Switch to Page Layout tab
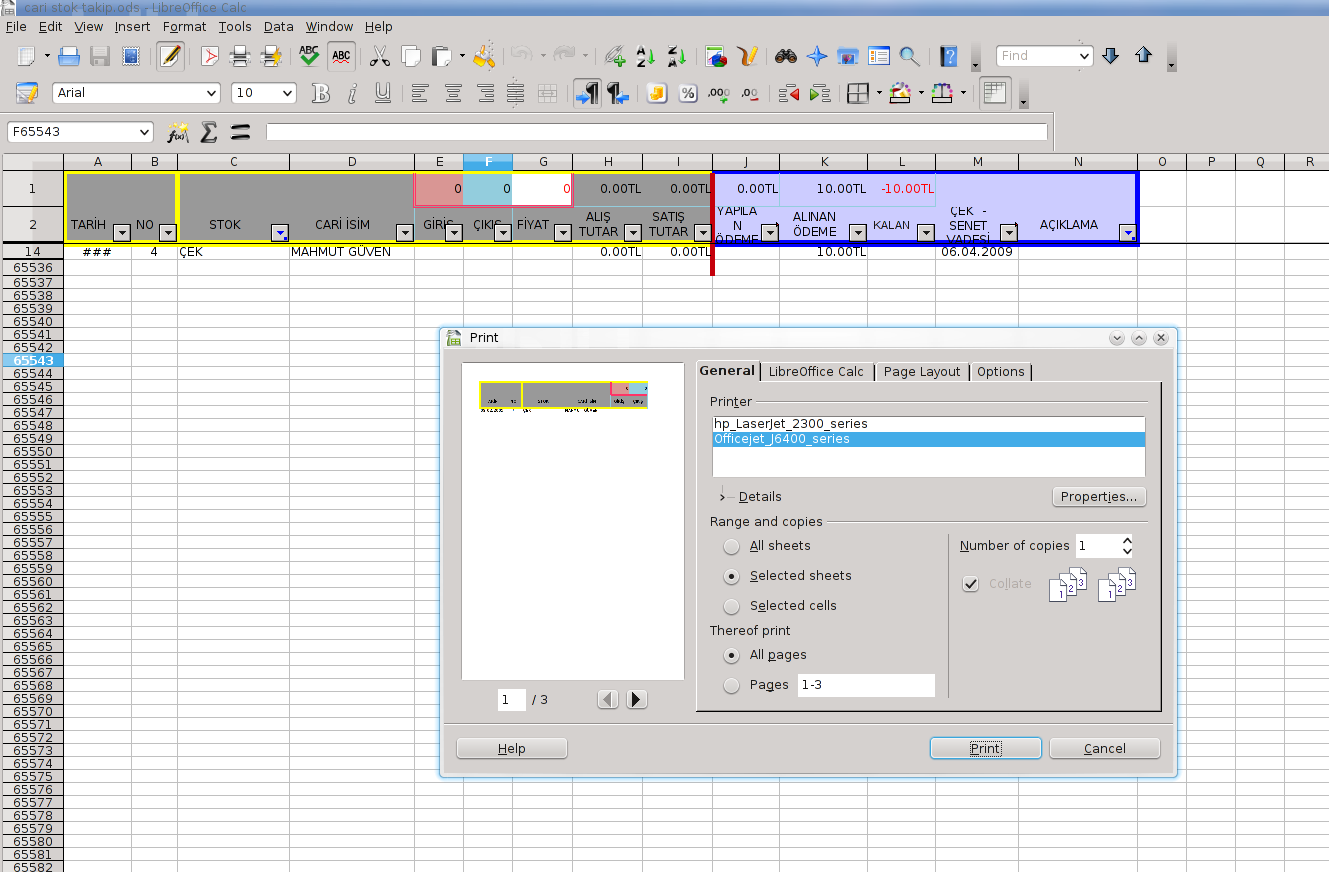Viewport: 1329px width, 872px height. [x=921, y=371]
